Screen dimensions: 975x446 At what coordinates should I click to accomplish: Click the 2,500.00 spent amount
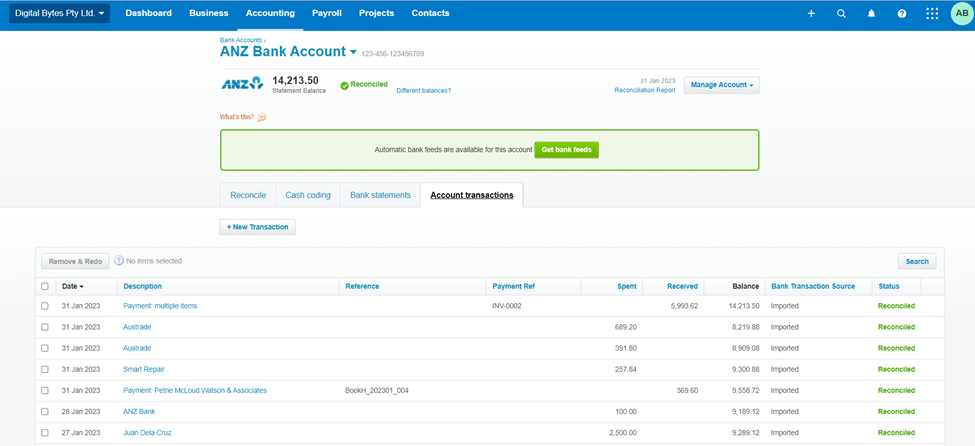622,433
